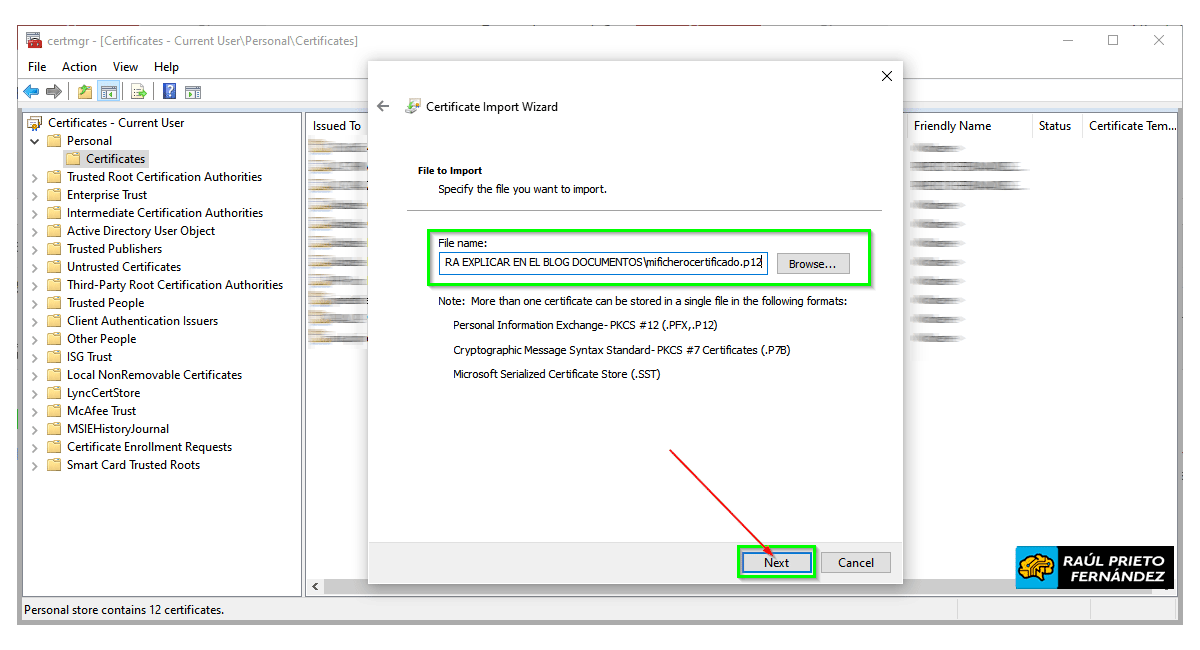1200x650 pixels.
Task: Sort by Friendly Name column header
Action: tap(952, 126)
